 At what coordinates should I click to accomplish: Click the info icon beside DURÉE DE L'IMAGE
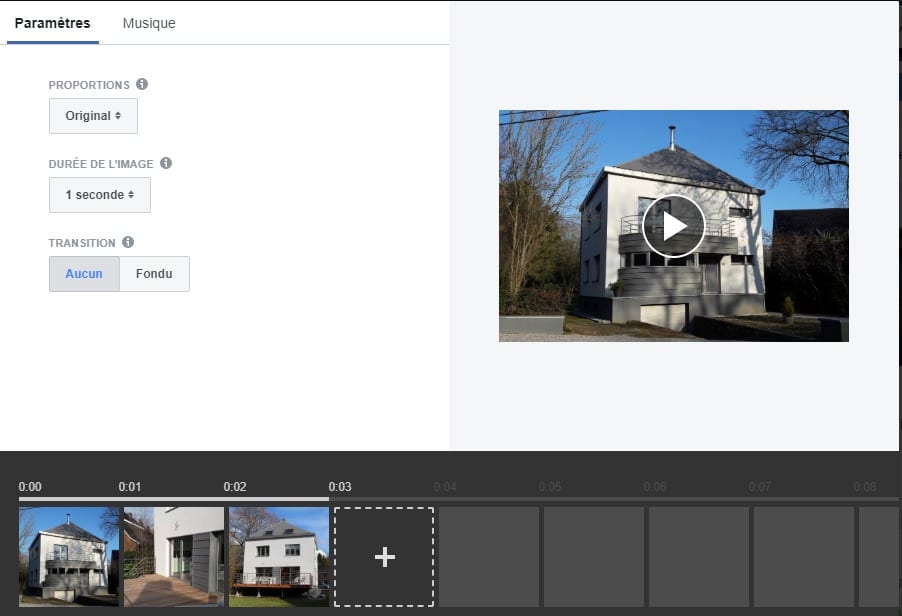[166, 163]
